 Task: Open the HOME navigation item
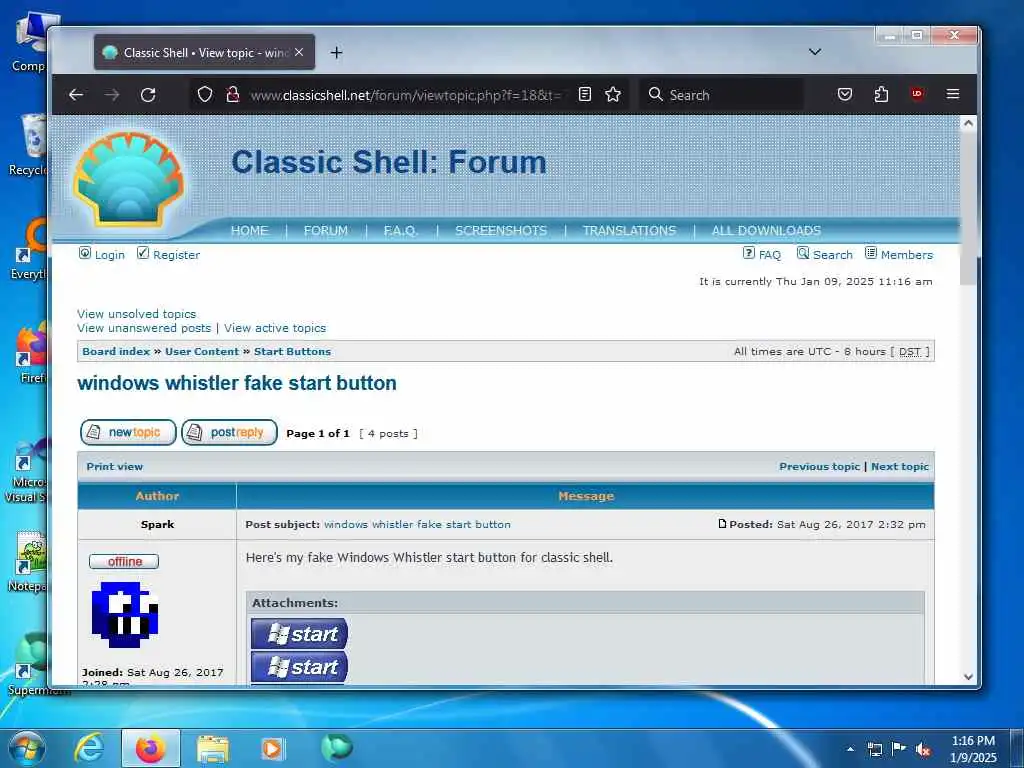point(249,231)
